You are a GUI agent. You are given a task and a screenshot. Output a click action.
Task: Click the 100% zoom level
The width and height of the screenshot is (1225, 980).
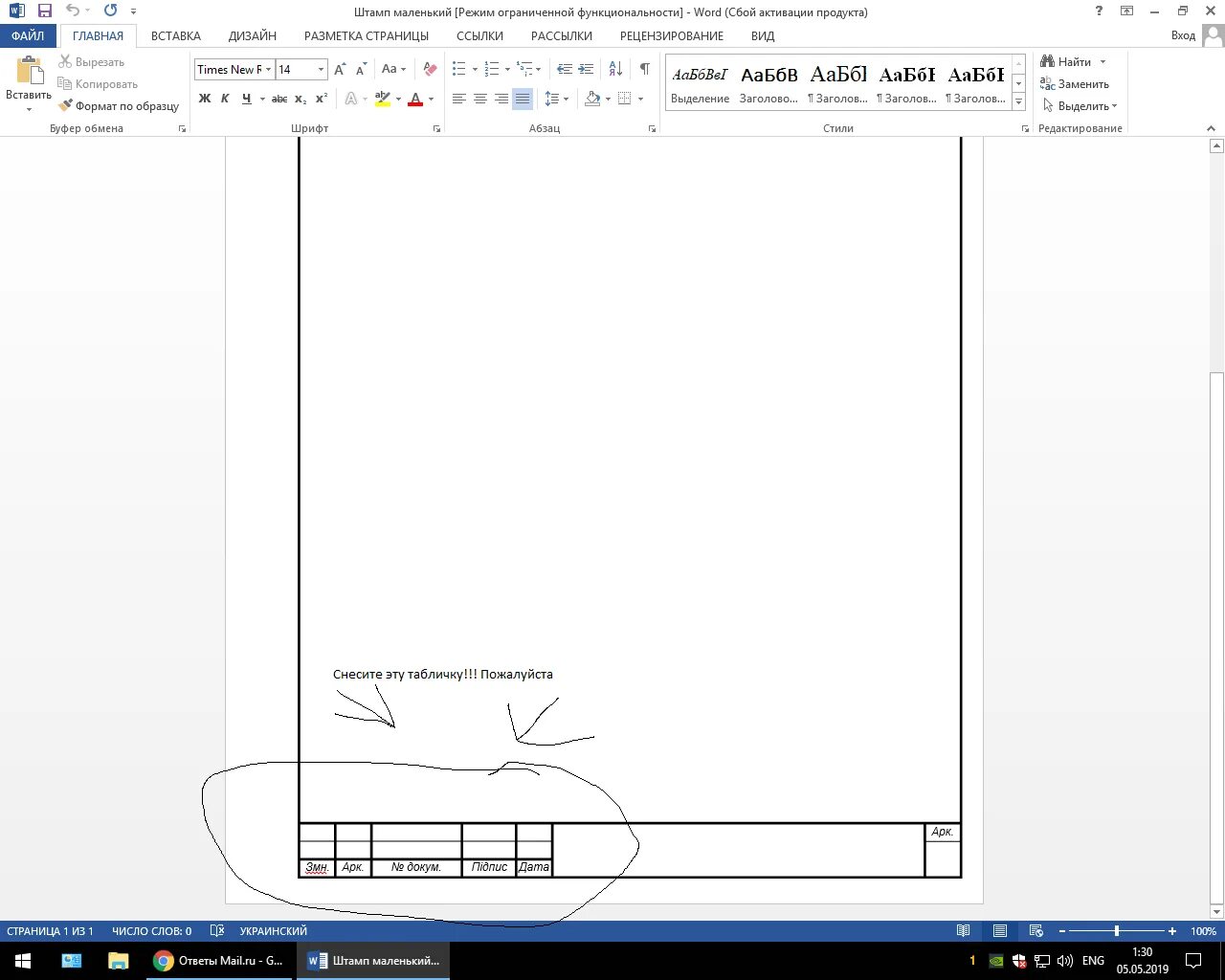point(1203,931)
